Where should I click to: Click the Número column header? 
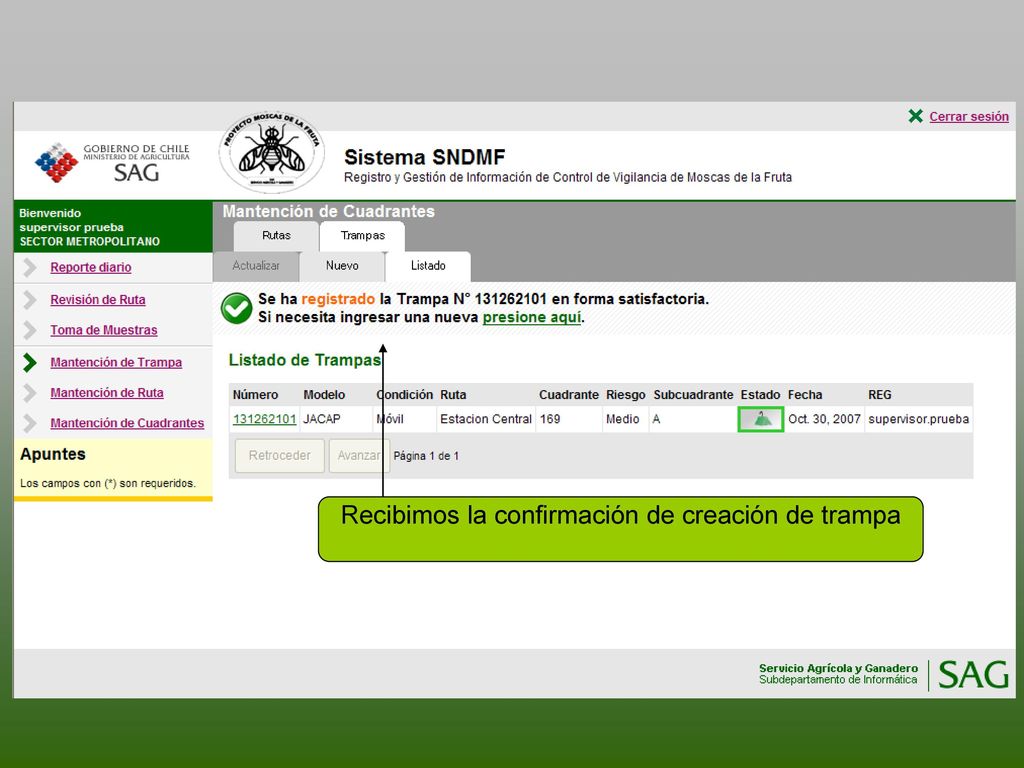pos(255,395)
